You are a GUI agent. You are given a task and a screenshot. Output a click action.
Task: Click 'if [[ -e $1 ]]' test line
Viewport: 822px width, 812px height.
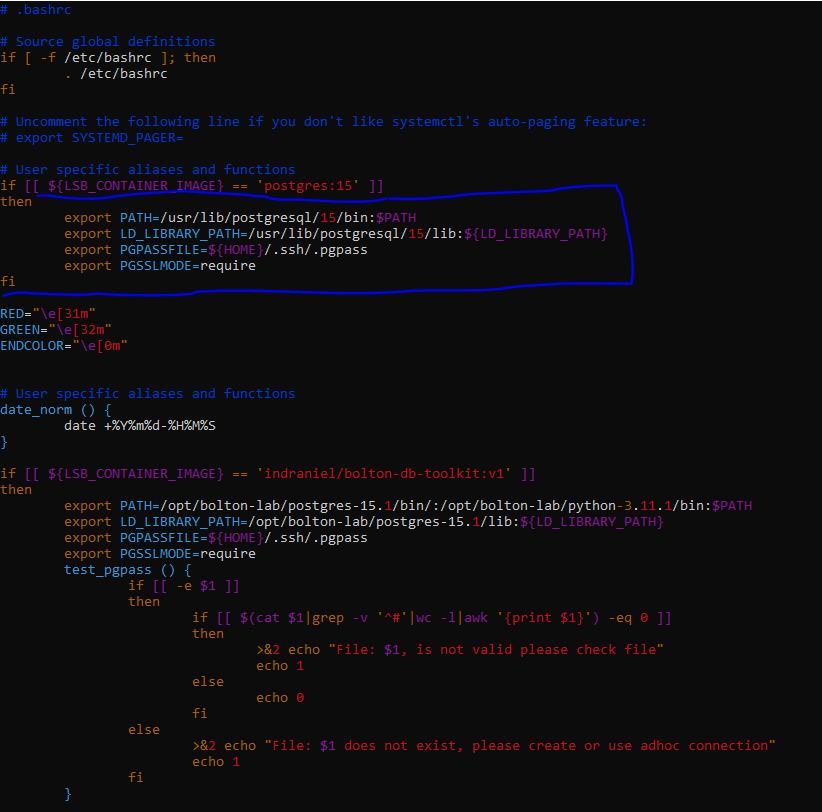183,586
